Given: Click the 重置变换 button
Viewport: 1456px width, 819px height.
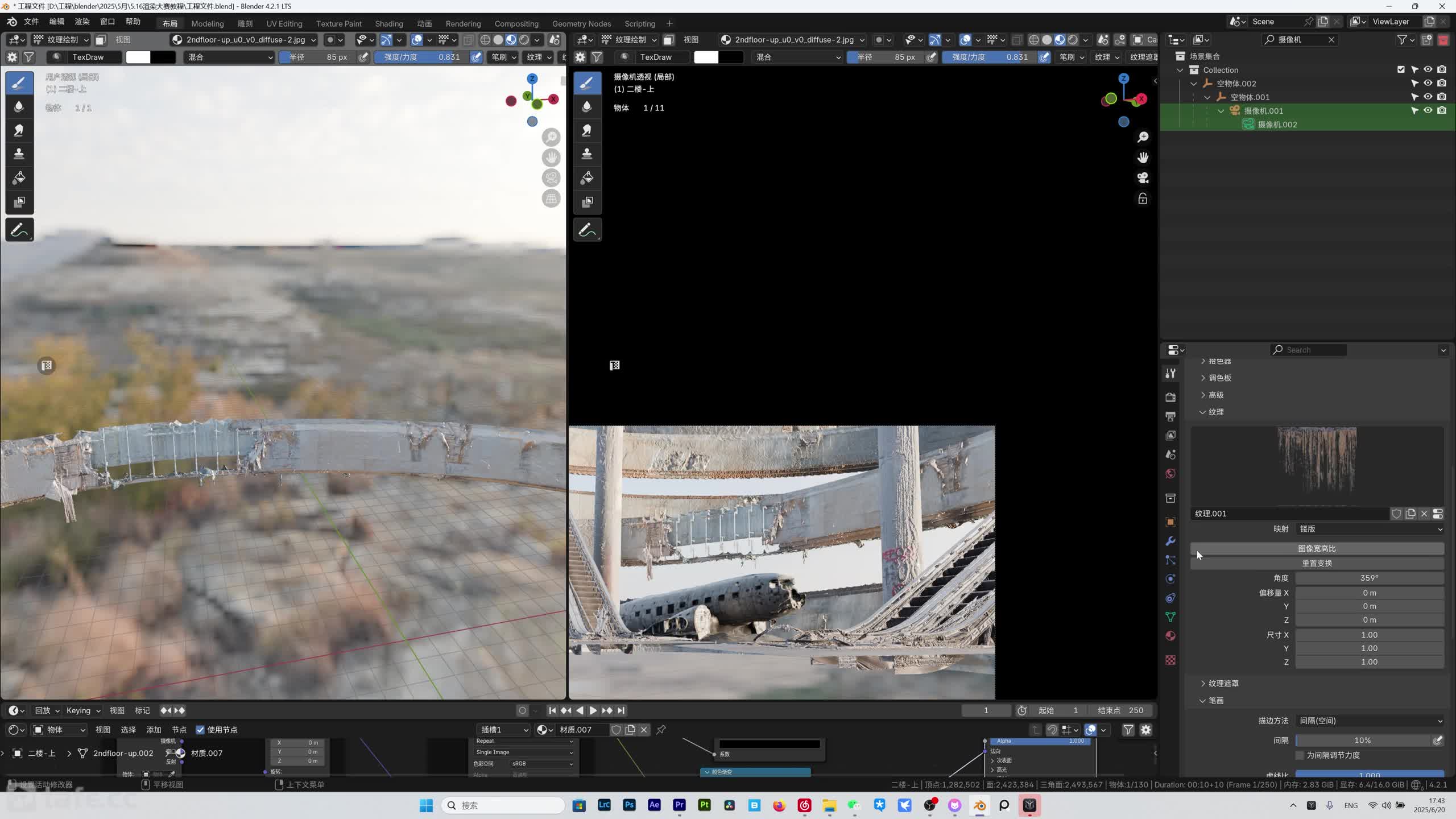Looking at the screenshot, I should (x=1317, y=563).
